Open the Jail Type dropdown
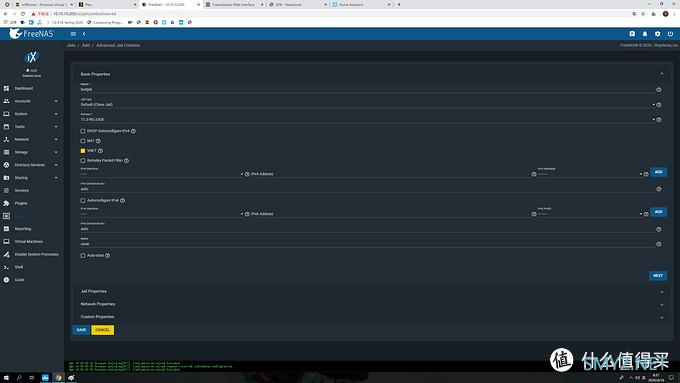Image resolution: width=680 pixels, height=383 pixels. [x=367, y=105]
